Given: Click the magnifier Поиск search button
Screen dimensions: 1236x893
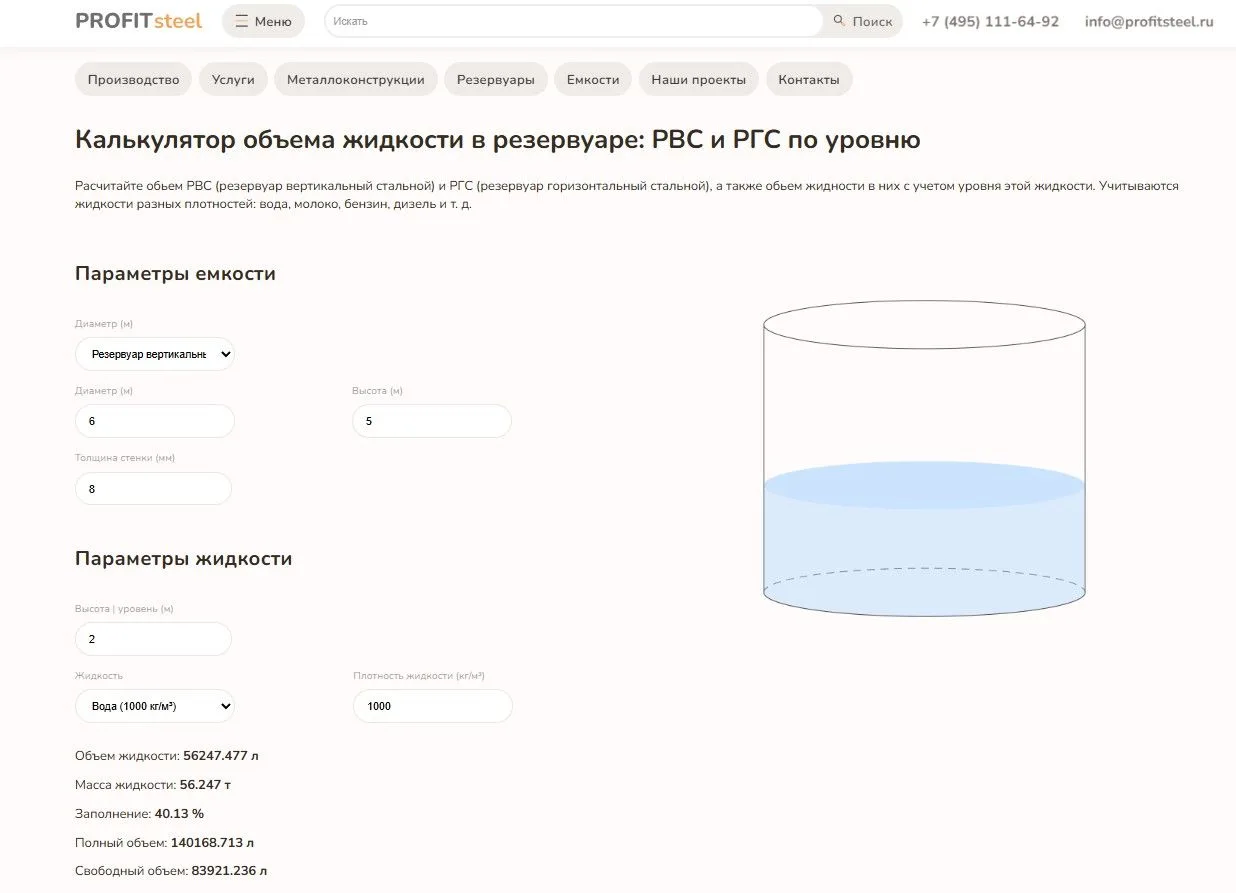Looking at the screenshot, I should 862,21.
